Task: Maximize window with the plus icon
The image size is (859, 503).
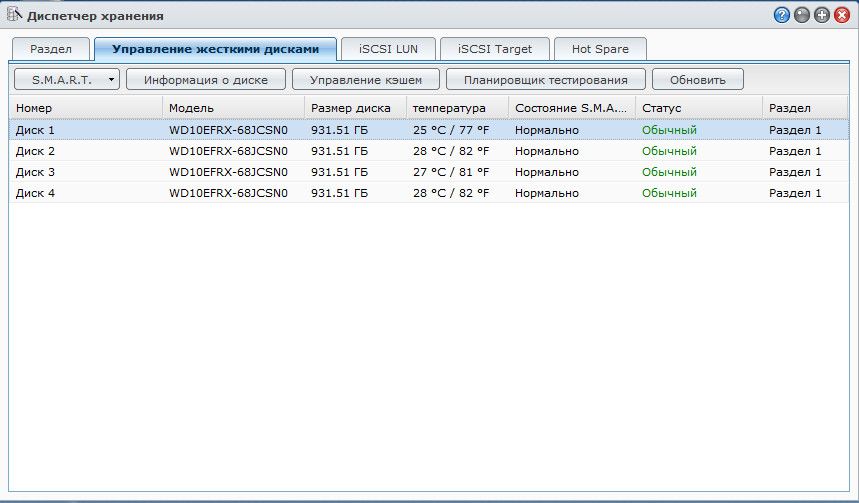Action: (x=822, y=16)
